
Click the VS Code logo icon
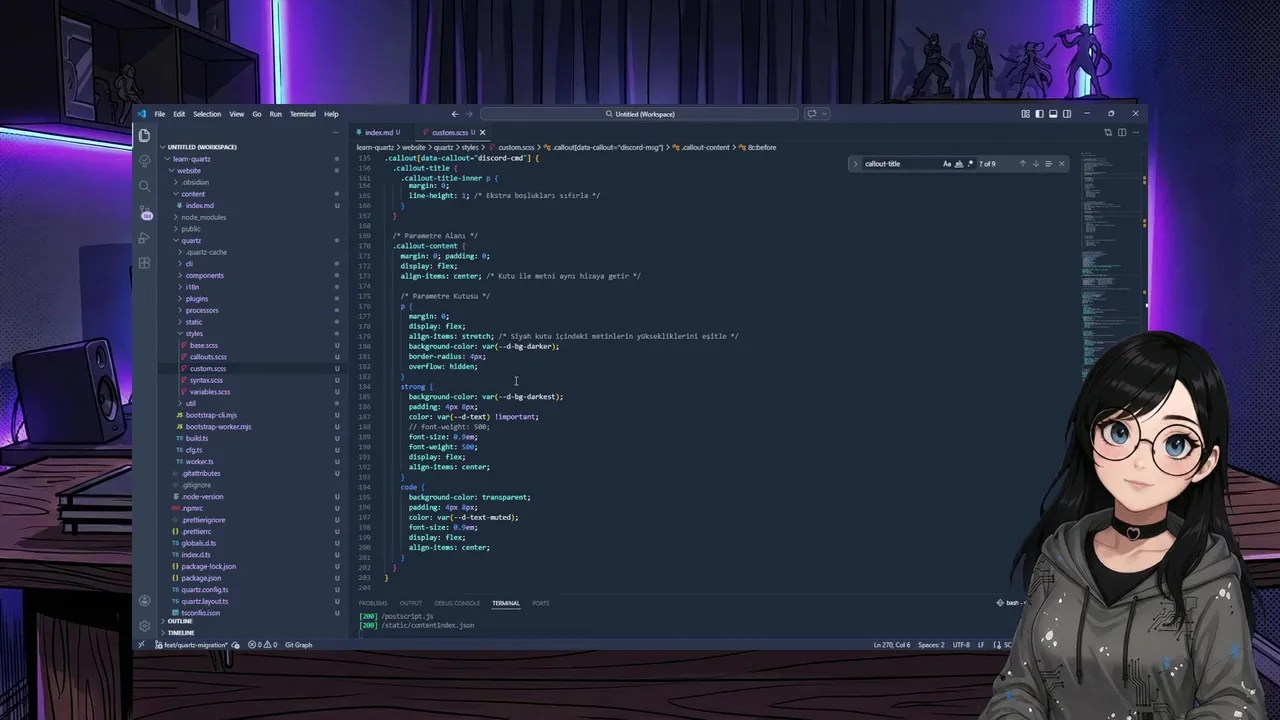[x=142, y=114]
